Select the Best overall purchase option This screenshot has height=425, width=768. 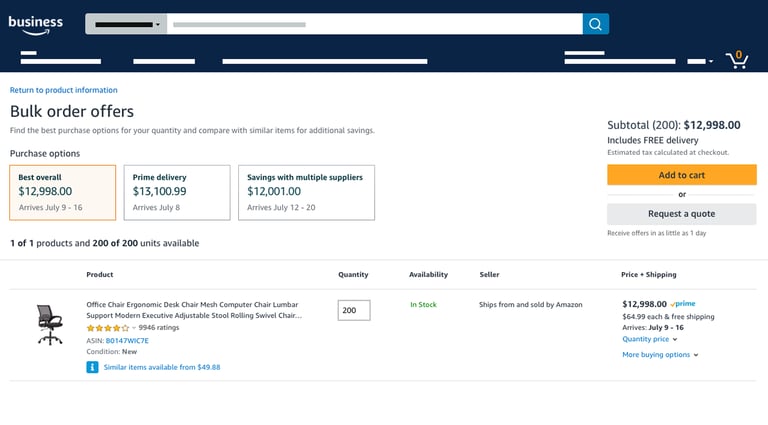(x=63, y=192)
